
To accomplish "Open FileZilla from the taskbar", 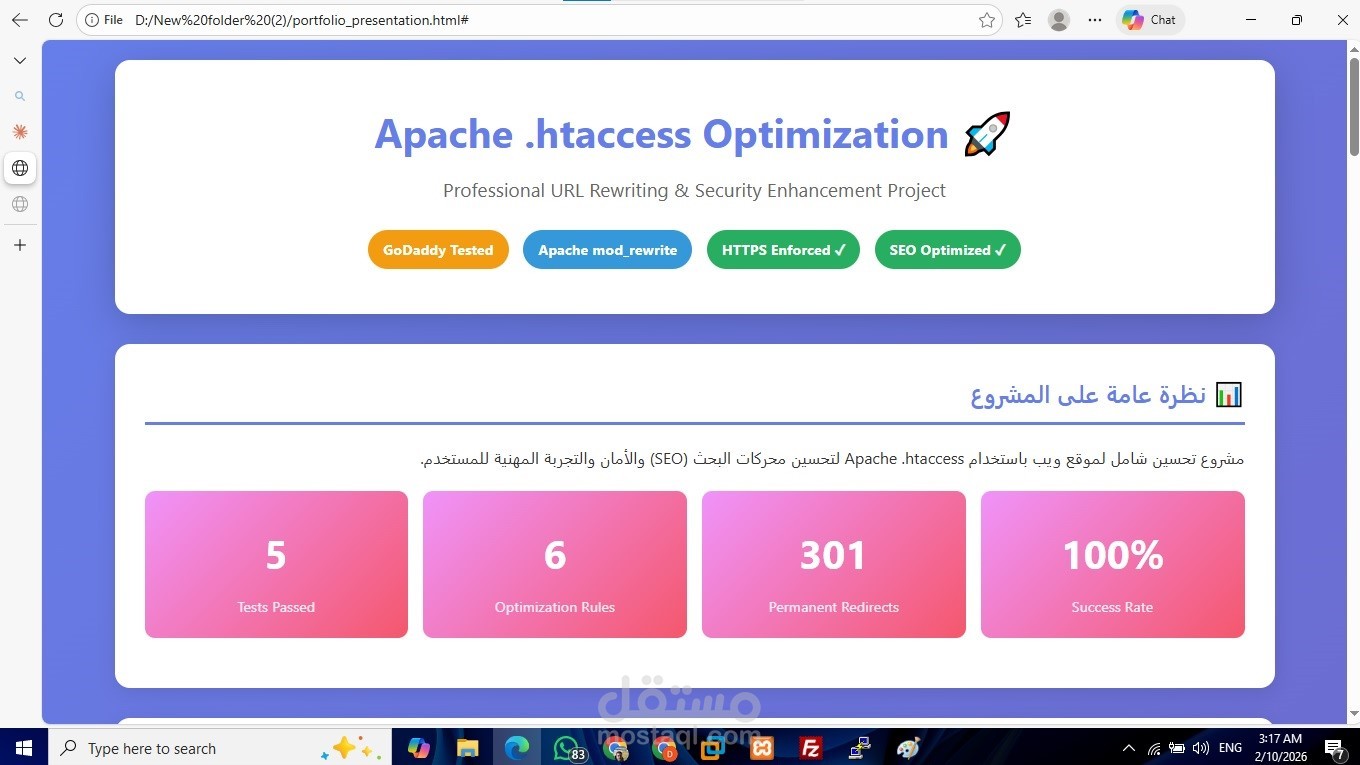I will 811,747.
